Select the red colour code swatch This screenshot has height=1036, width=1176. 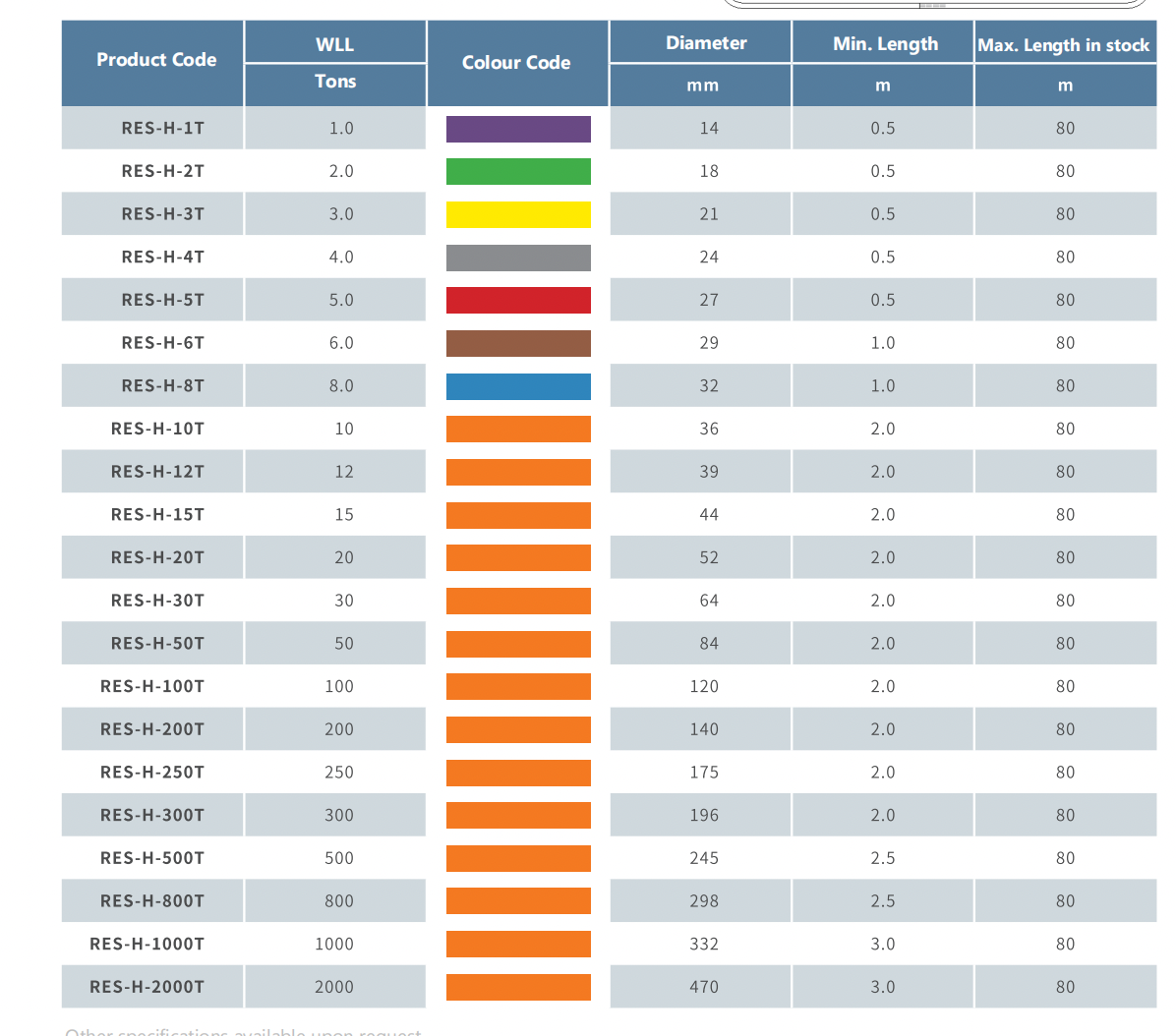tap(518, 300)
